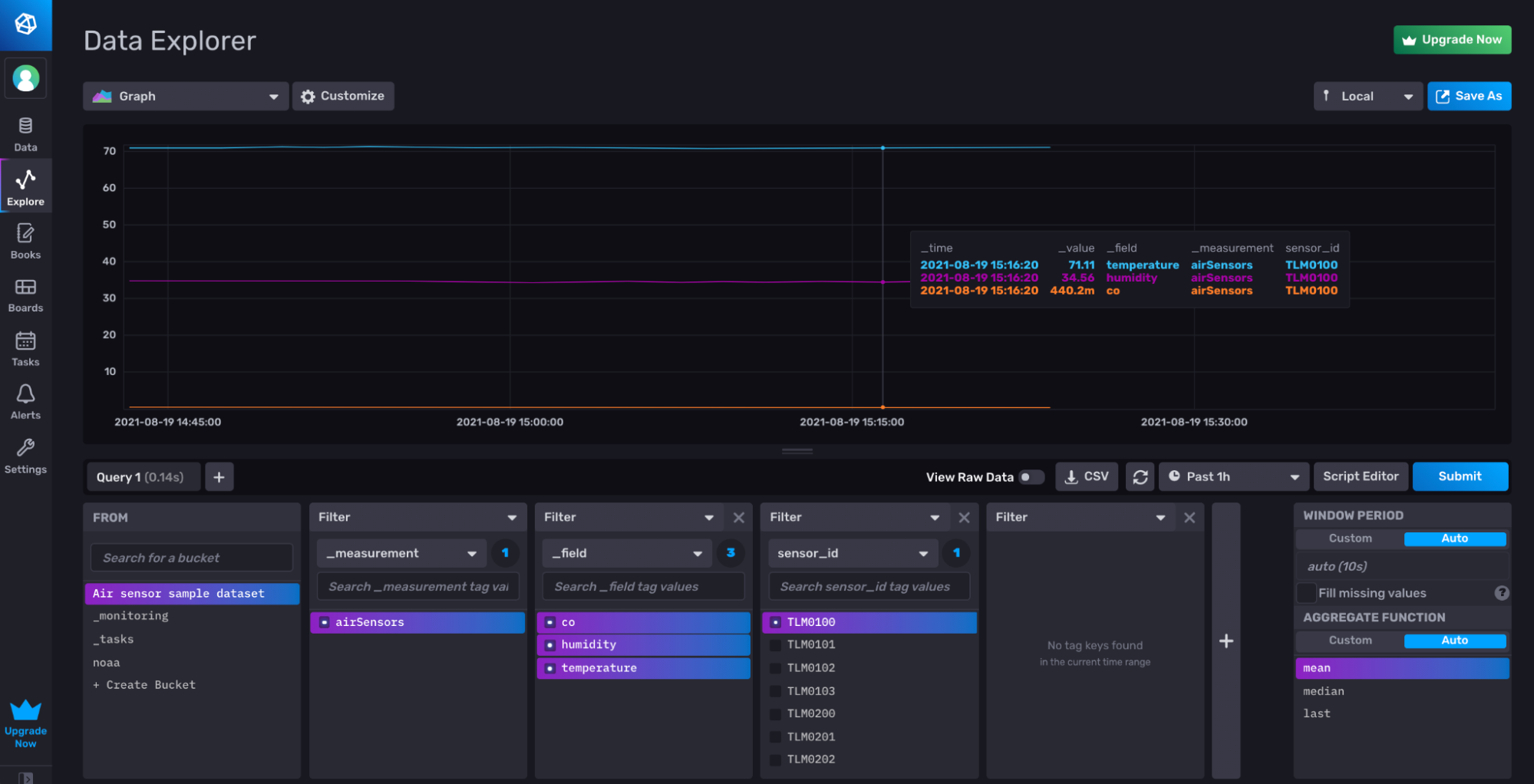Switch Aggregate Function to Auto
The height and width of the screenshot is (784, 1534).
tap(1454, 641)
